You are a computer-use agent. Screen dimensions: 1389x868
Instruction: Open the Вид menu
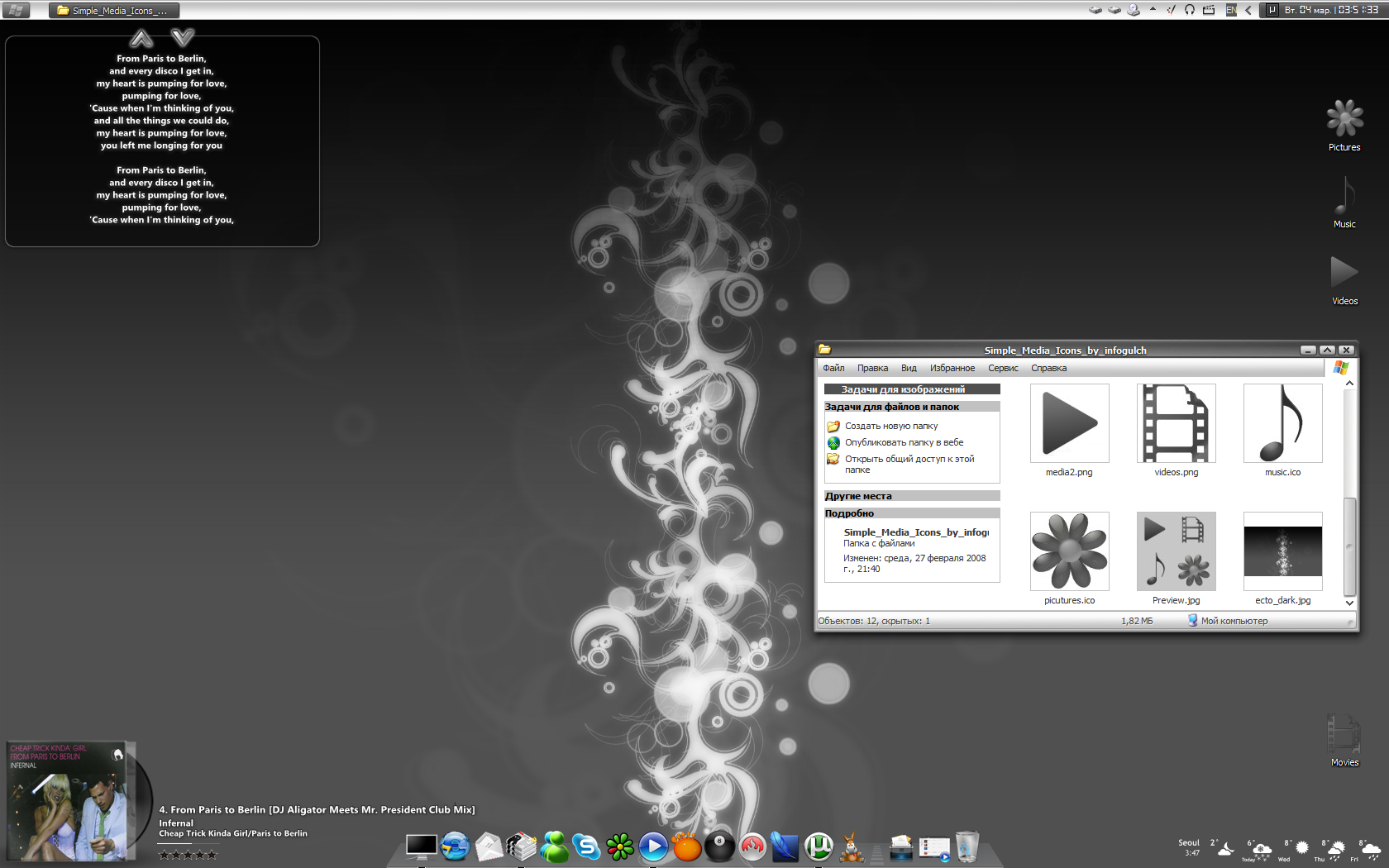tap(909, 368)
